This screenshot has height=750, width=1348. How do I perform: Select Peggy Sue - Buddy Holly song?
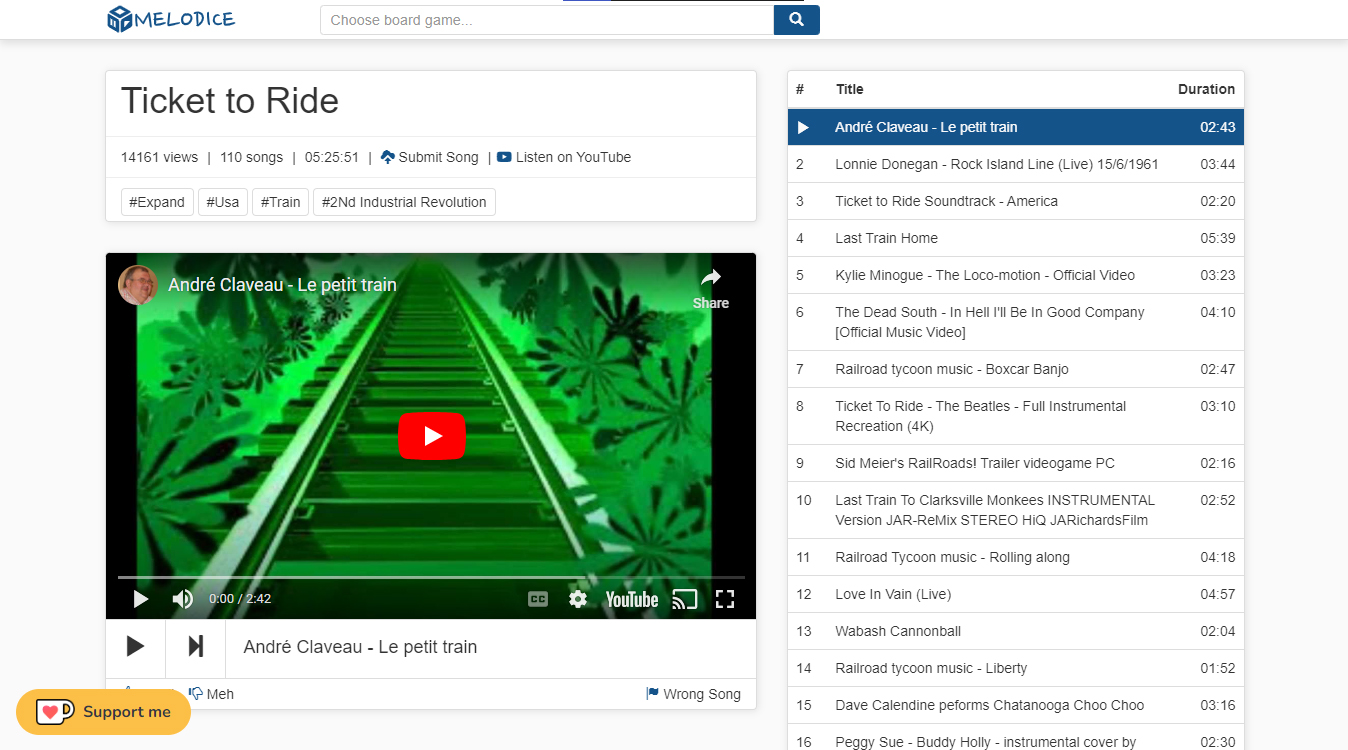[x=1016, y=738]
